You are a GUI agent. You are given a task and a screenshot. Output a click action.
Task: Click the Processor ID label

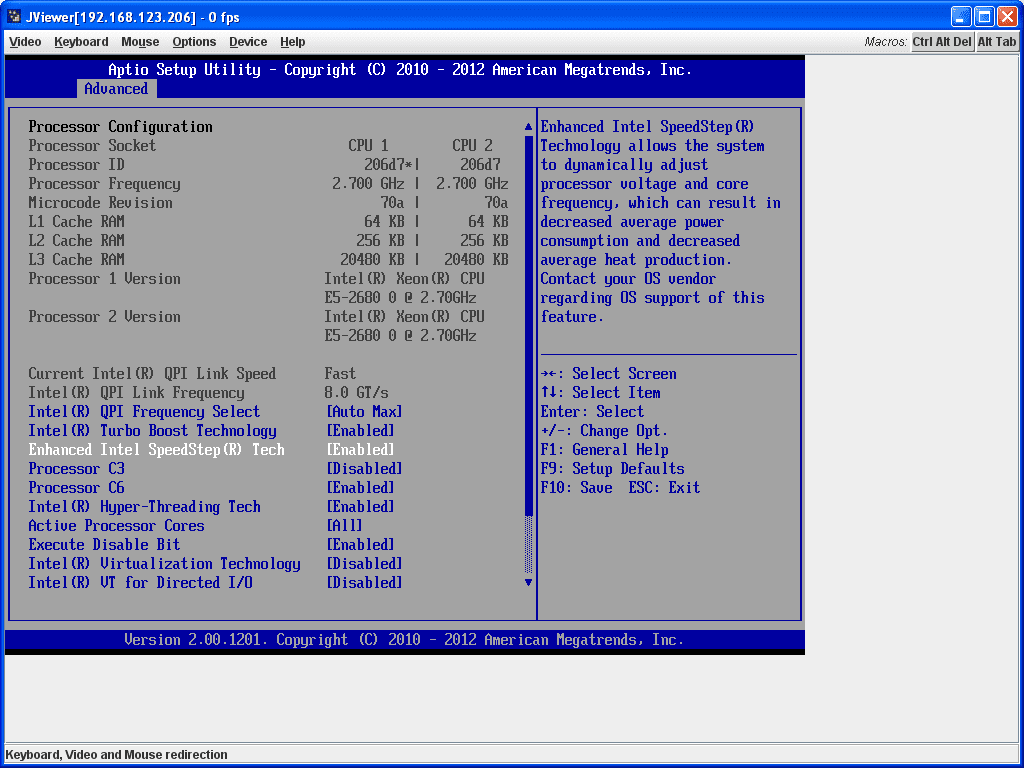[76, 165]
